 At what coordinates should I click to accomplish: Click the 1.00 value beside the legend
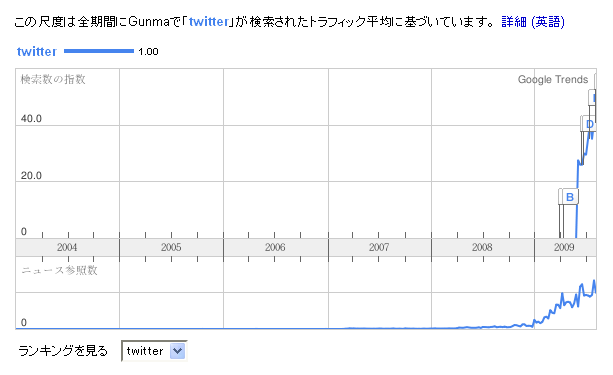[148, 52]
